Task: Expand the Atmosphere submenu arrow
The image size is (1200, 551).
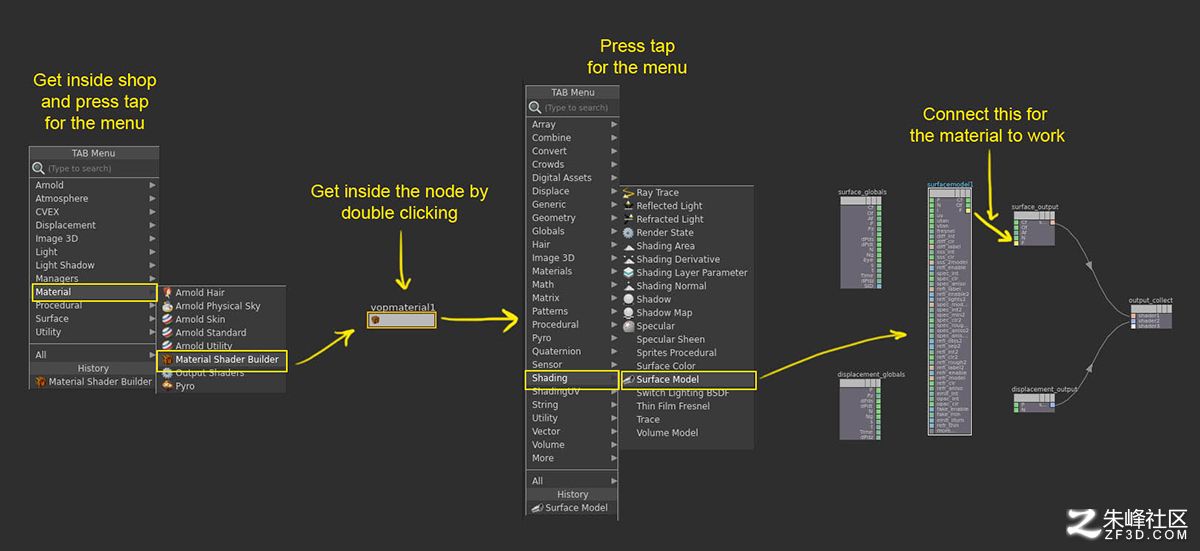Action: [x=153, y=198]
